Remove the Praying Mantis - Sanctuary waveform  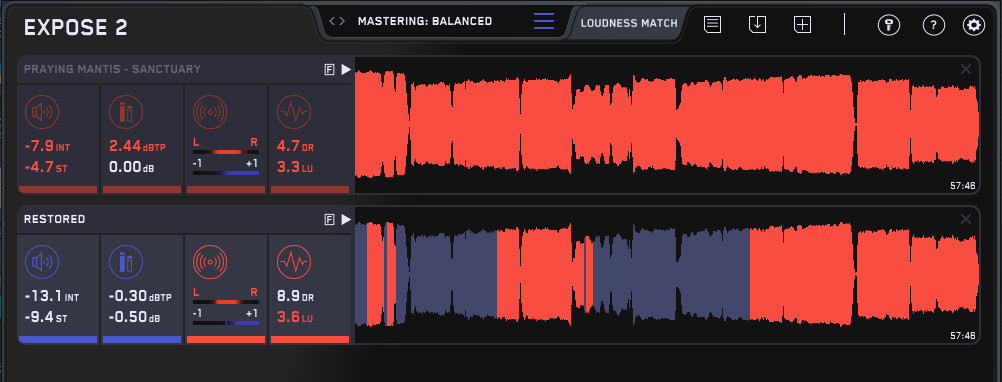point(966,70)
